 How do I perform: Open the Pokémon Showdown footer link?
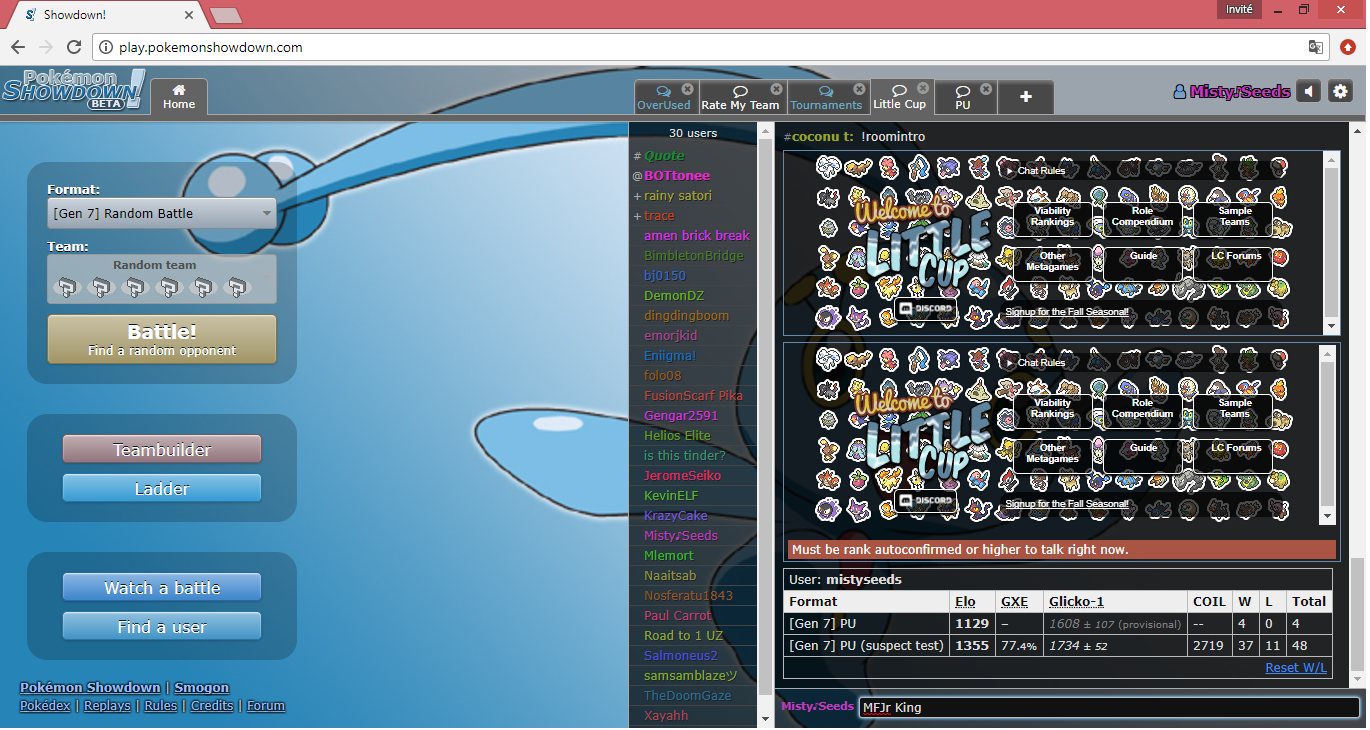(x=90, y=687)
